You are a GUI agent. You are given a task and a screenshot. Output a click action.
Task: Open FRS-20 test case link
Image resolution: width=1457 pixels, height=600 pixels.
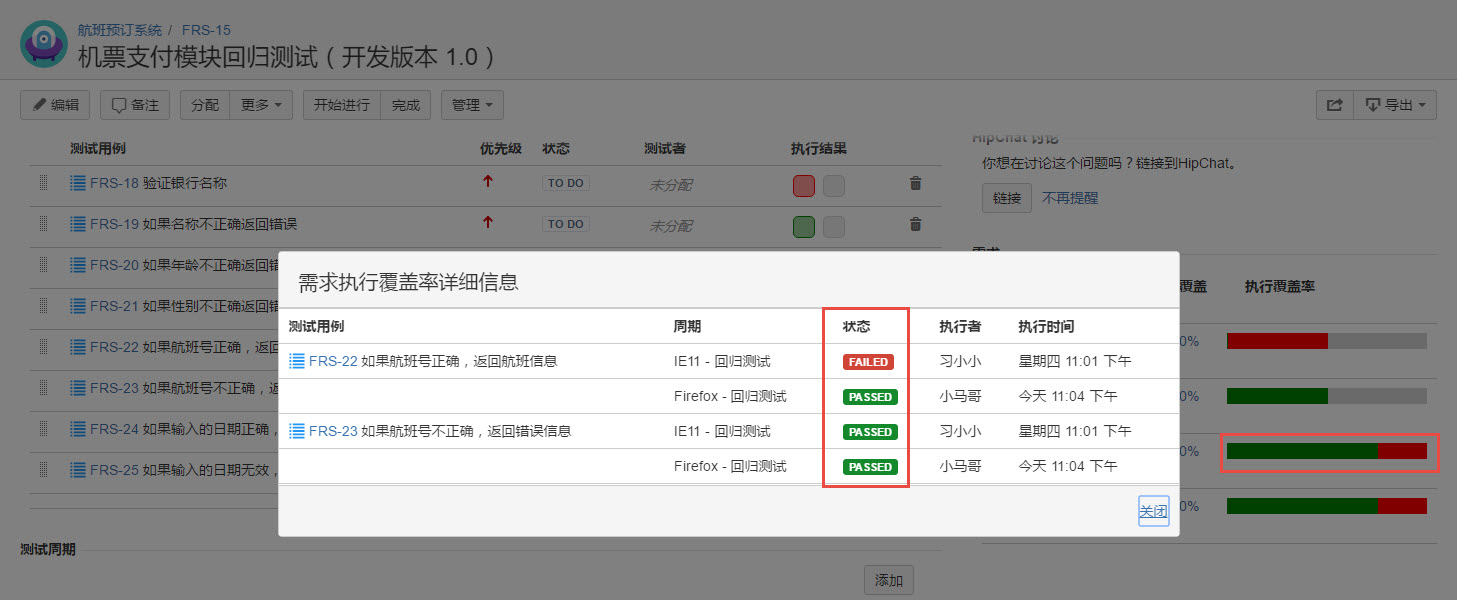click(114, 265)
